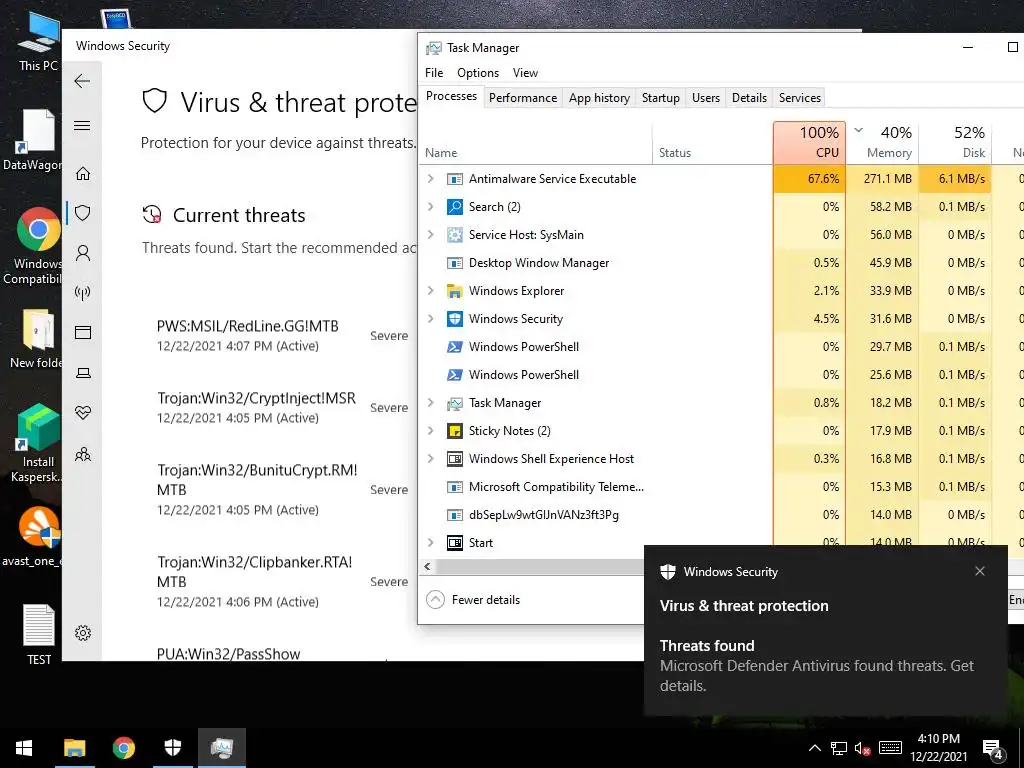The height and width of the screenshot is (768, 1024).
Task: Click taskbar clock showing 4:10 PM
Action: [938, 748]
